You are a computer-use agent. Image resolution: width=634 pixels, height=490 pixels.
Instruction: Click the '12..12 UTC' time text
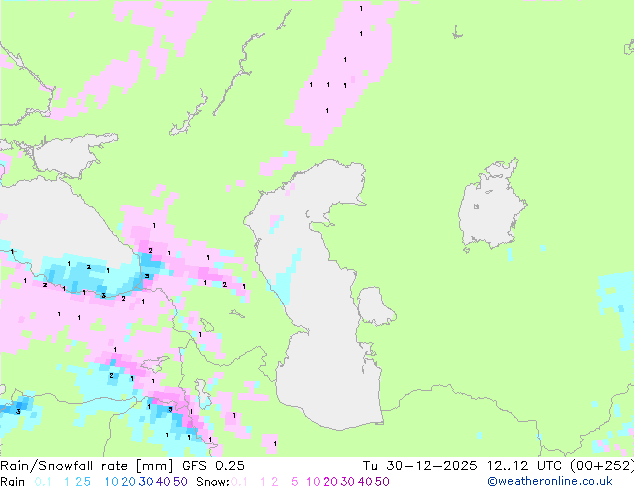[524, 466]
